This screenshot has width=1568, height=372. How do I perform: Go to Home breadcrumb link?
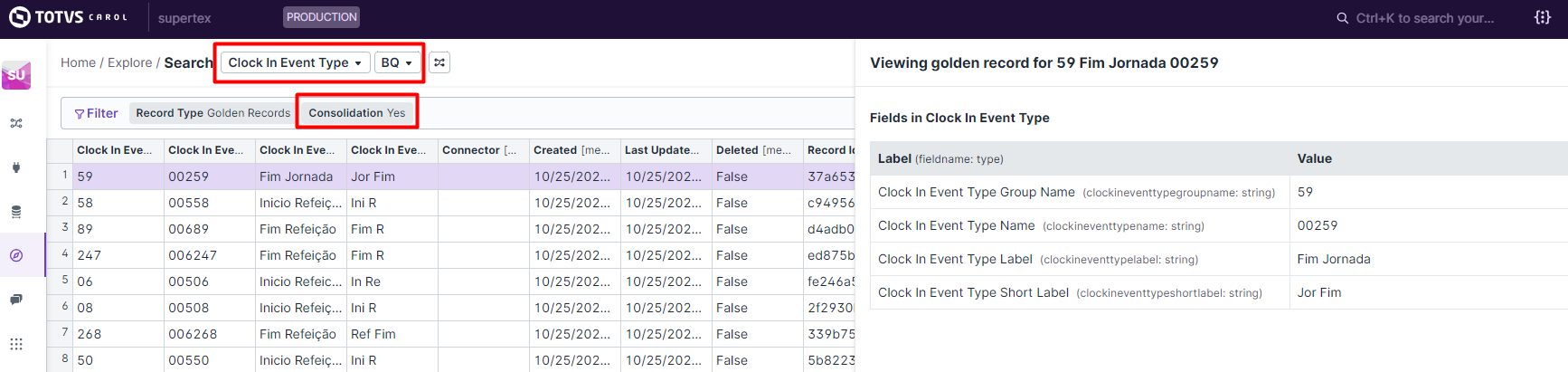pos(78,62)
